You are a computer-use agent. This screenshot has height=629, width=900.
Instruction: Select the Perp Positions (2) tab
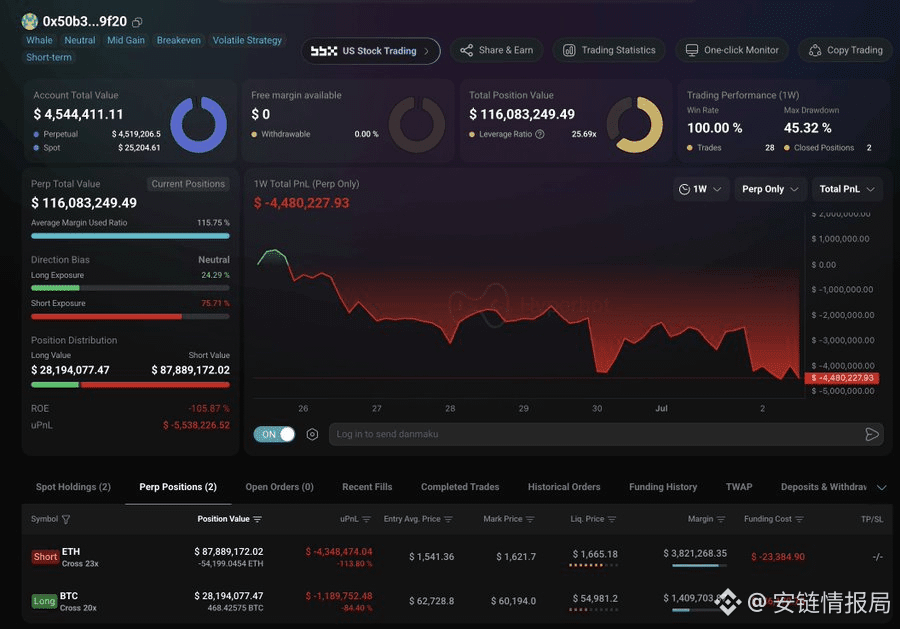178,487
